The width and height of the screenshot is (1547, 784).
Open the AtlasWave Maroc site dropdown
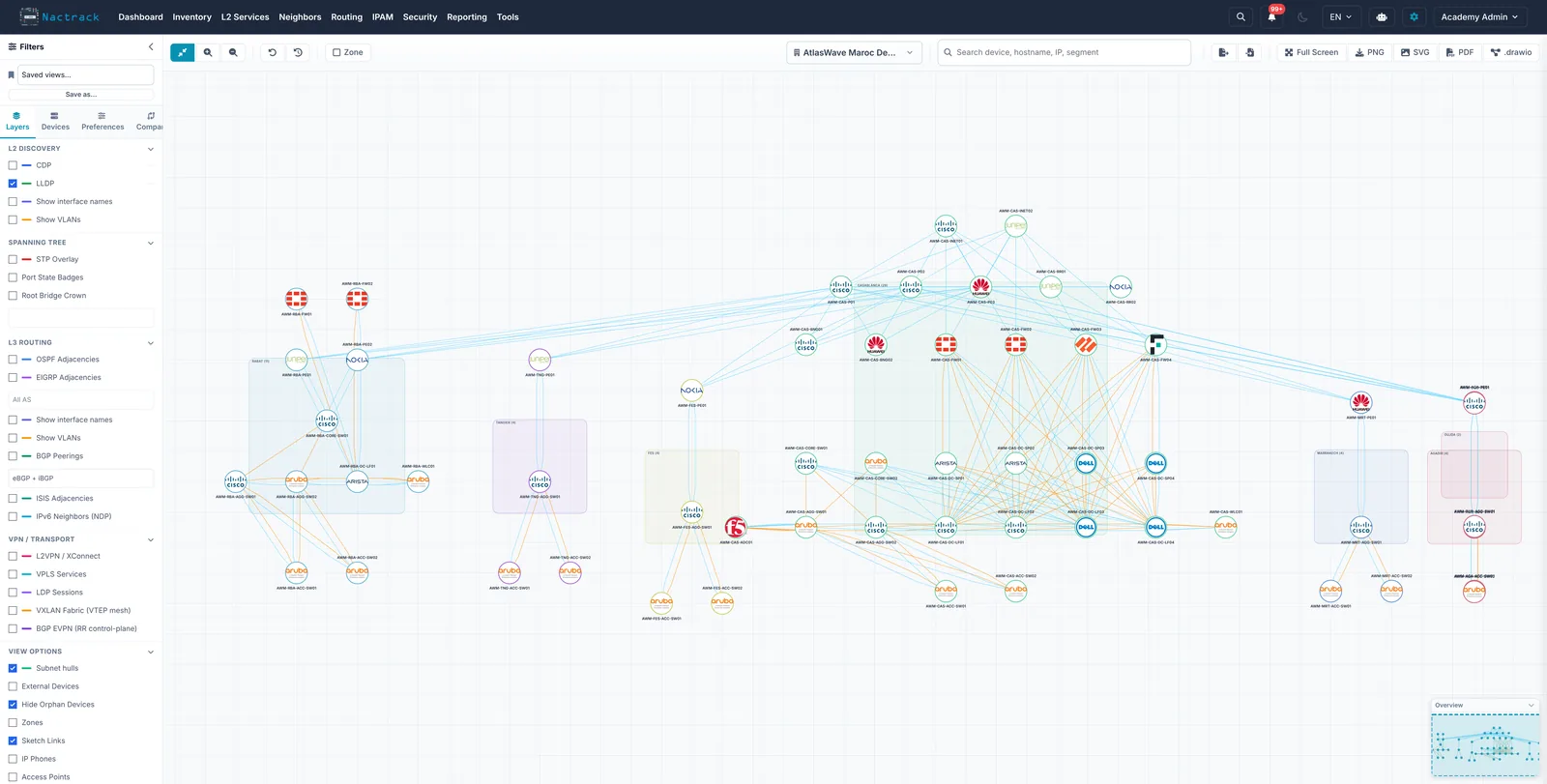854,52
